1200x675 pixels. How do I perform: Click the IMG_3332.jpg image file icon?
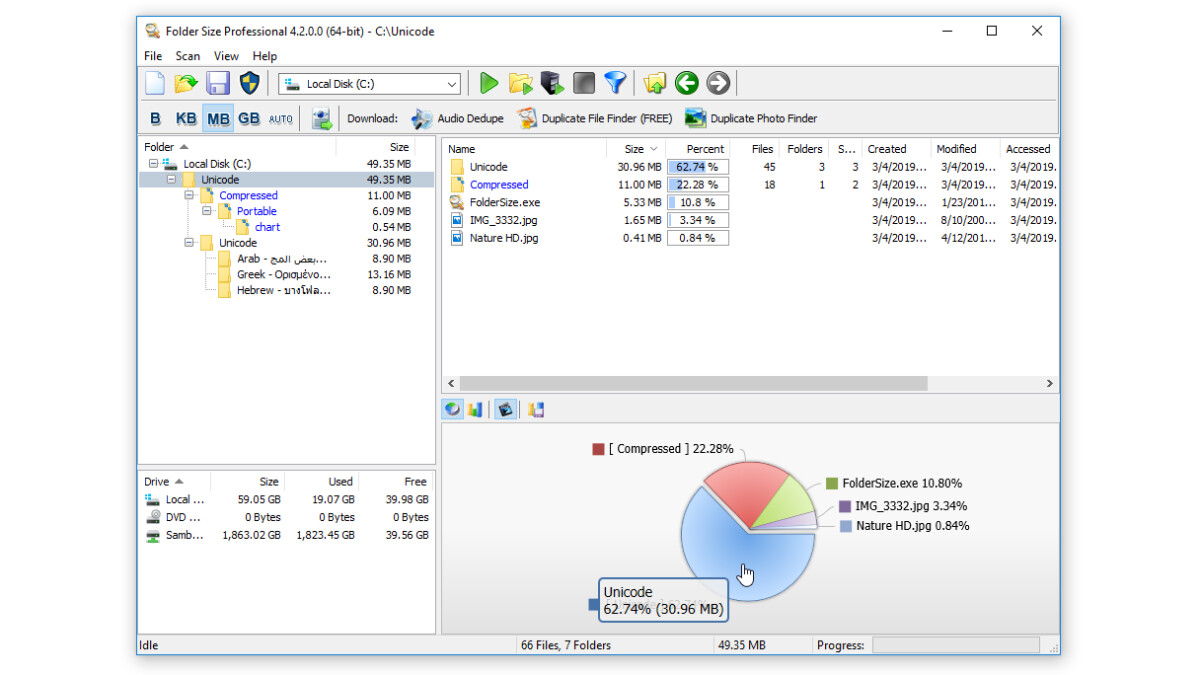(457, 220)
